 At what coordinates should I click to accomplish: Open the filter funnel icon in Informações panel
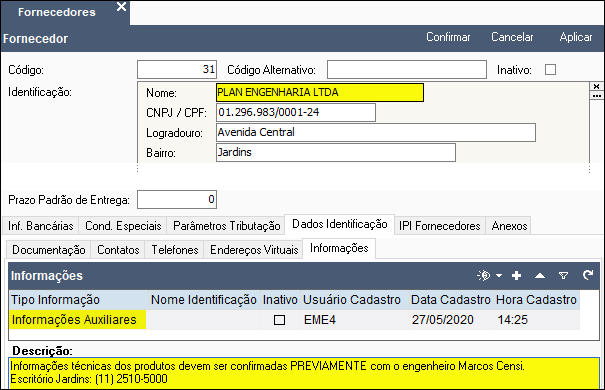point(563,275)
